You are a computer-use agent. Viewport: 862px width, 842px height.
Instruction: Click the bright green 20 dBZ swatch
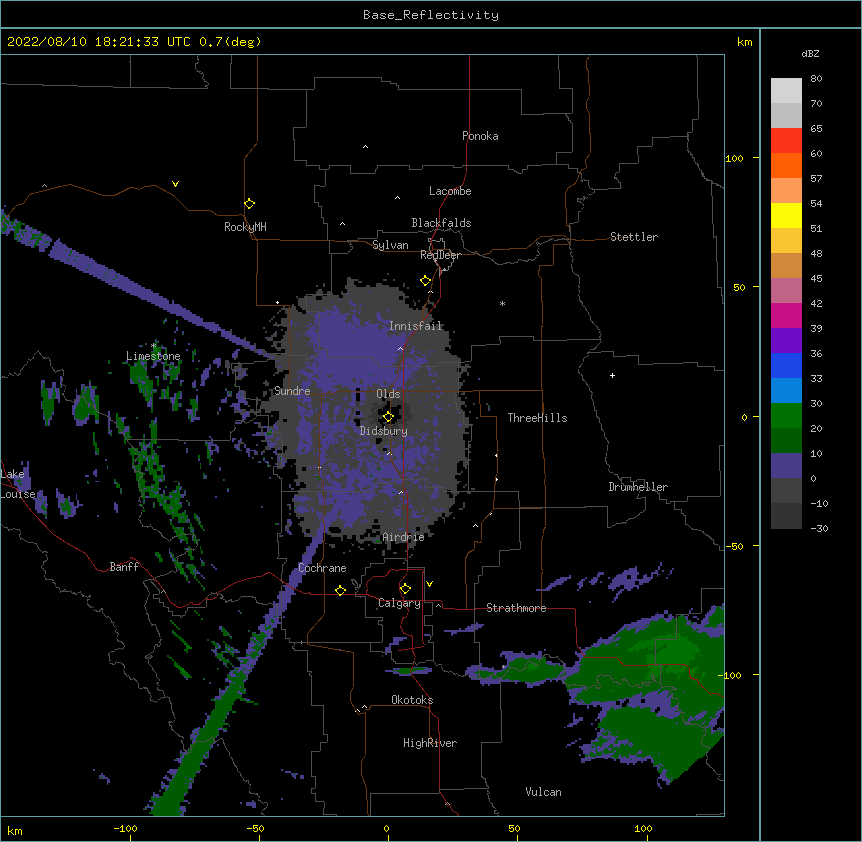click(x=786, y=416)
